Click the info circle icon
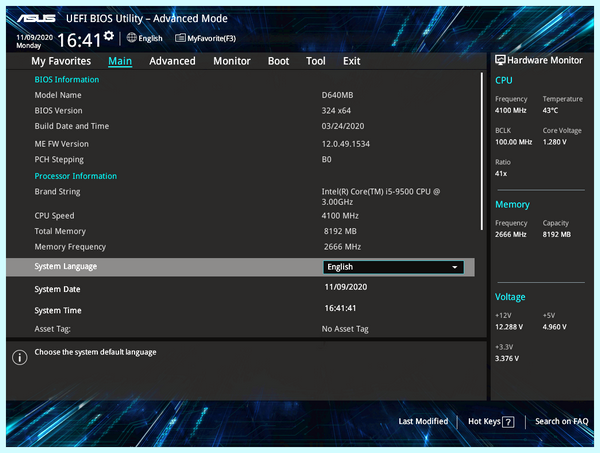 coord(20,357)
